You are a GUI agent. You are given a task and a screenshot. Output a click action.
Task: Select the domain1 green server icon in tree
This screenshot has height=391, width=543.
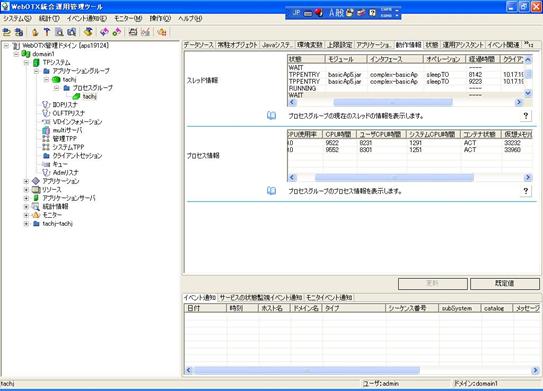click(26, 54)
